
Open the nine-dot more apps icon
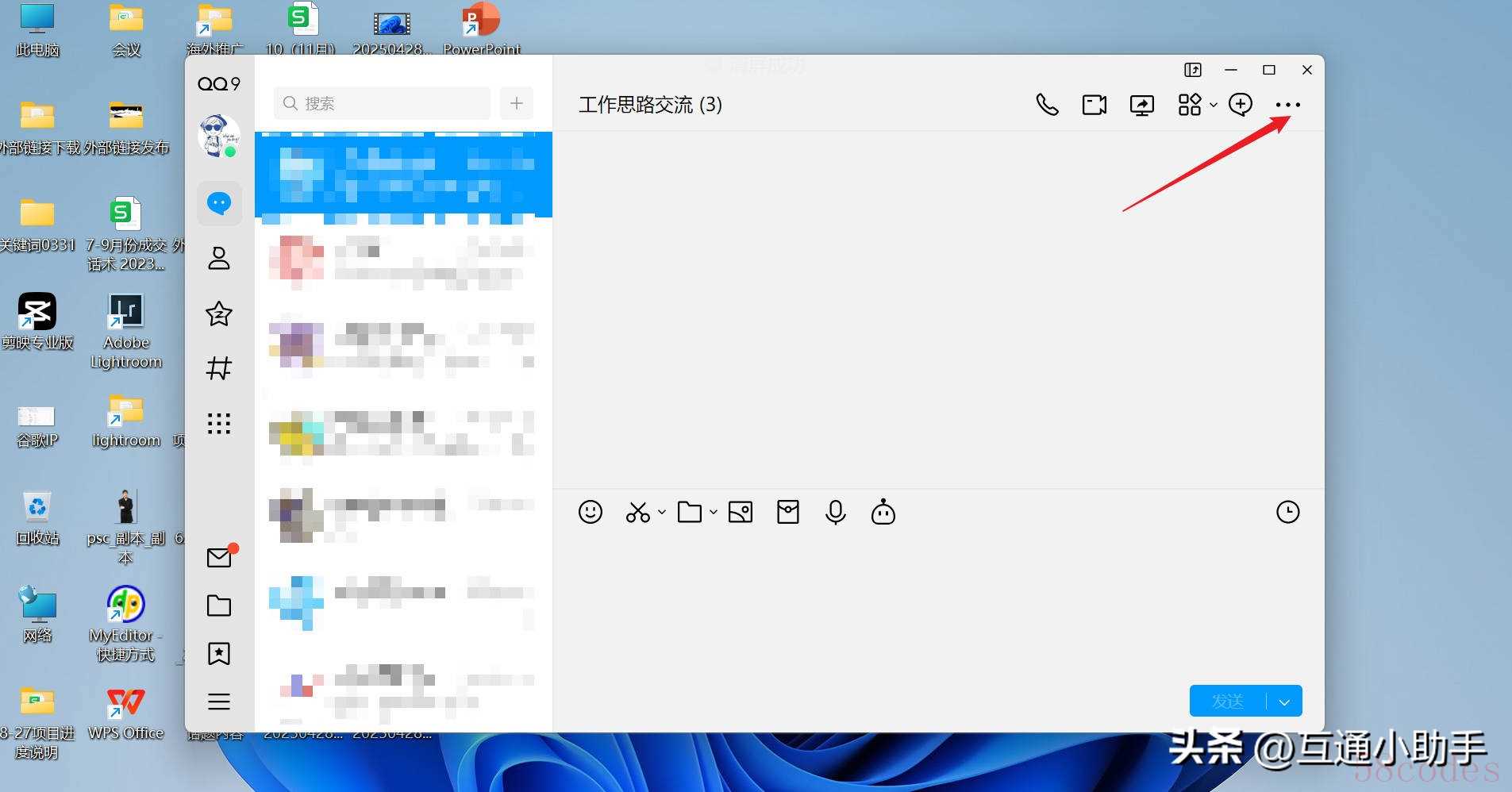pos(219,423)
